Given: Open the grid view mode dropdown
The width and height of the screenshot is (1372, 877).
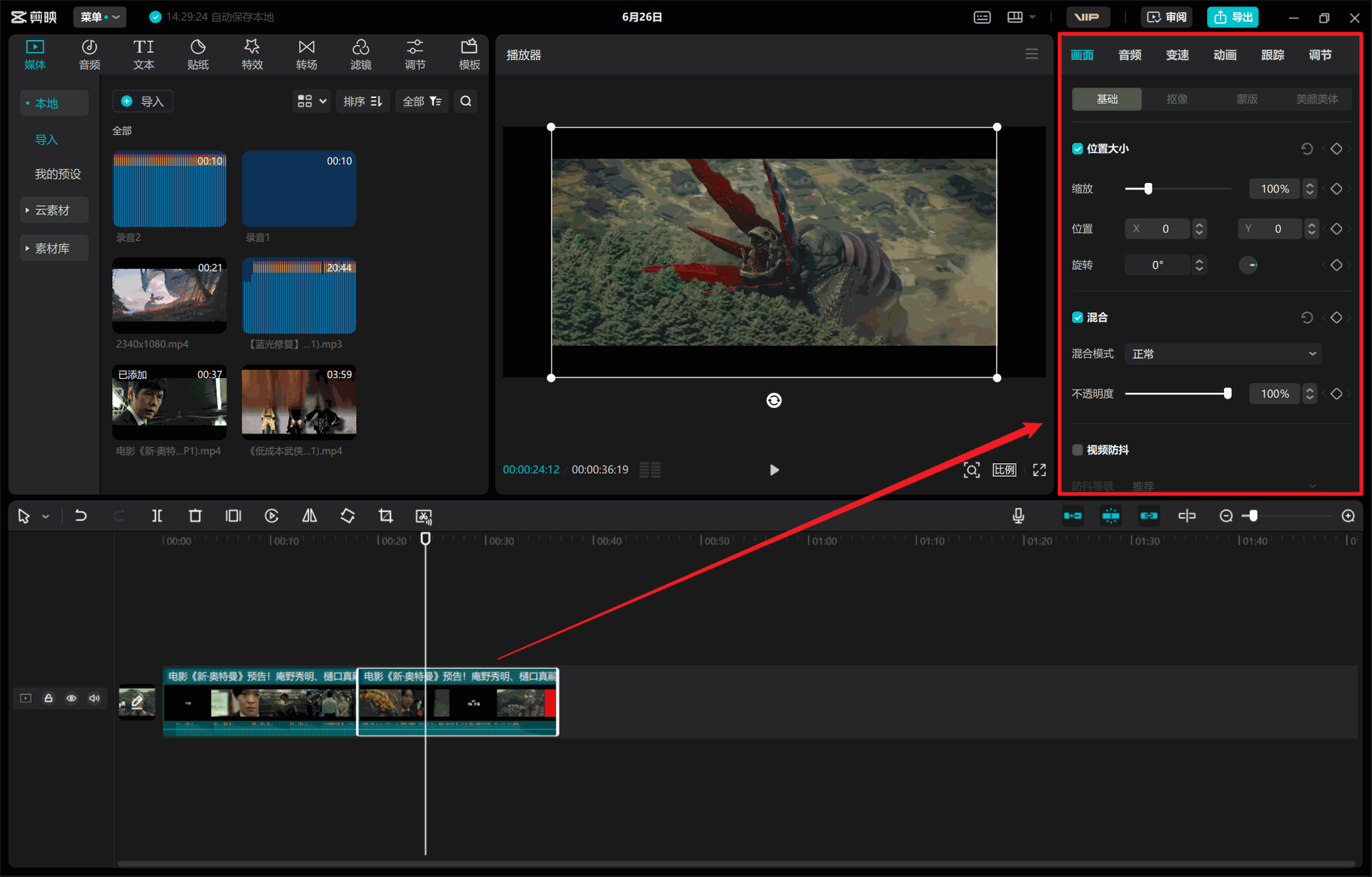Looking at the screenshot, I should (x=312, y=101).
